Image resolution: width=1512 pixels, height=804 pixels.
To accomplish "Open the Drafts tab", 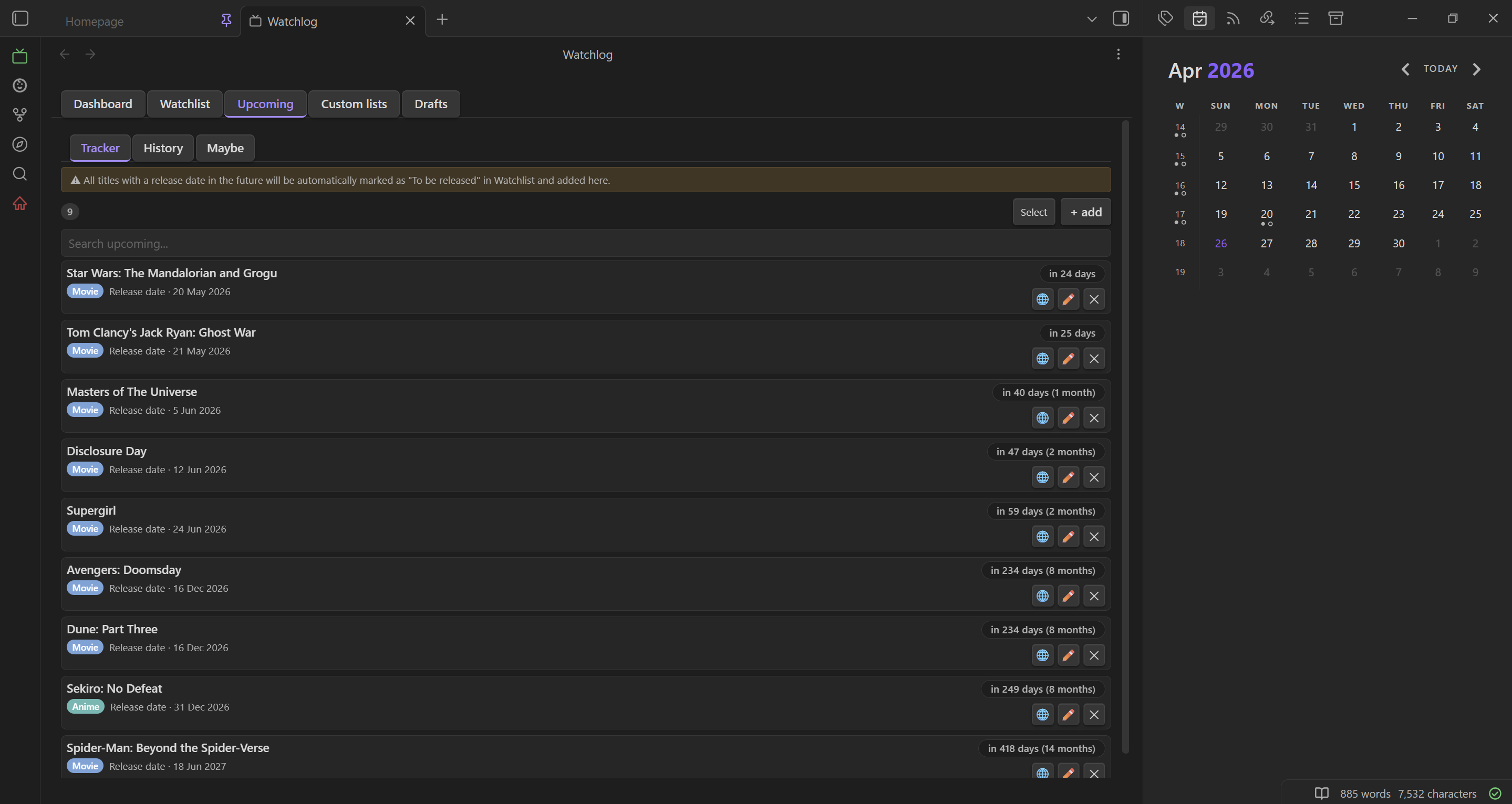I will click(x=431, y=104).
